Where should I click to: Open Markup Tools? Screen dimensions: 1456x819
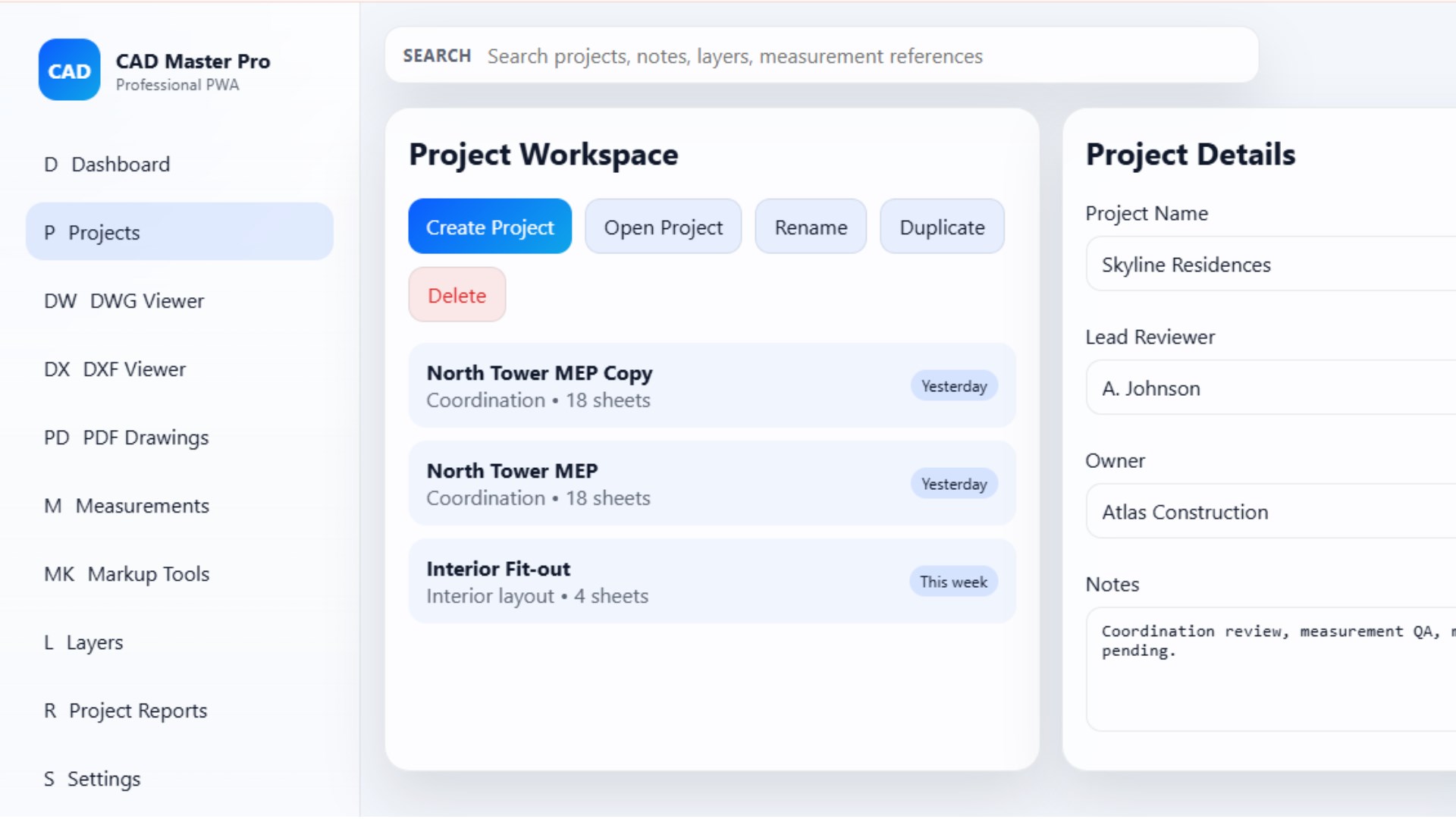click(x=179, y=574)
